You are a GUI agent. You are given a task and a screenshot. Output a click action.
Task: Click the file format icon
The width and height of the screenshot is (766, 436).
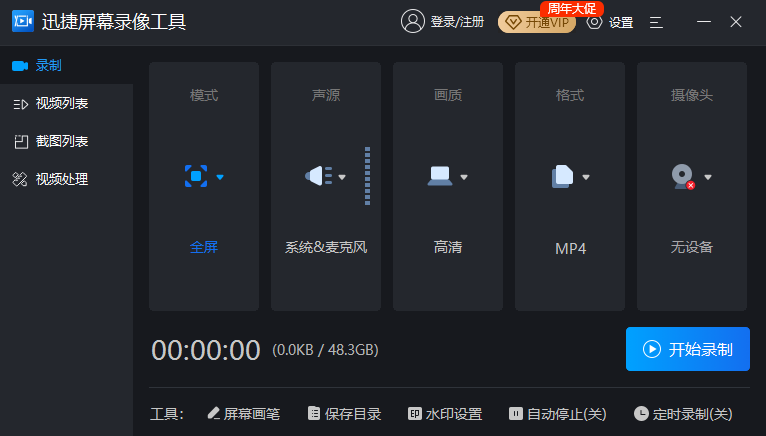(x=562, y=176)
